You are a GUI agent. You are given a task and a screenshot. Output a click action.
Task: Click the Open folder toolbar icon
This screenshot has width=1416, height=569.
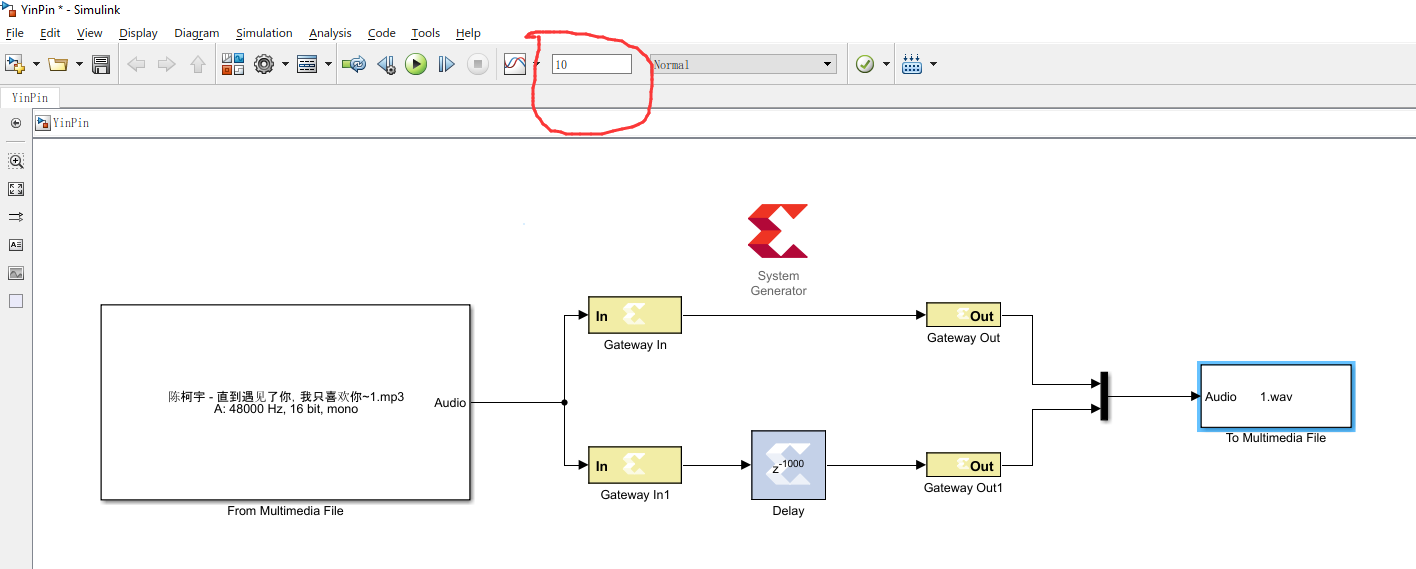tap(58, 64)
